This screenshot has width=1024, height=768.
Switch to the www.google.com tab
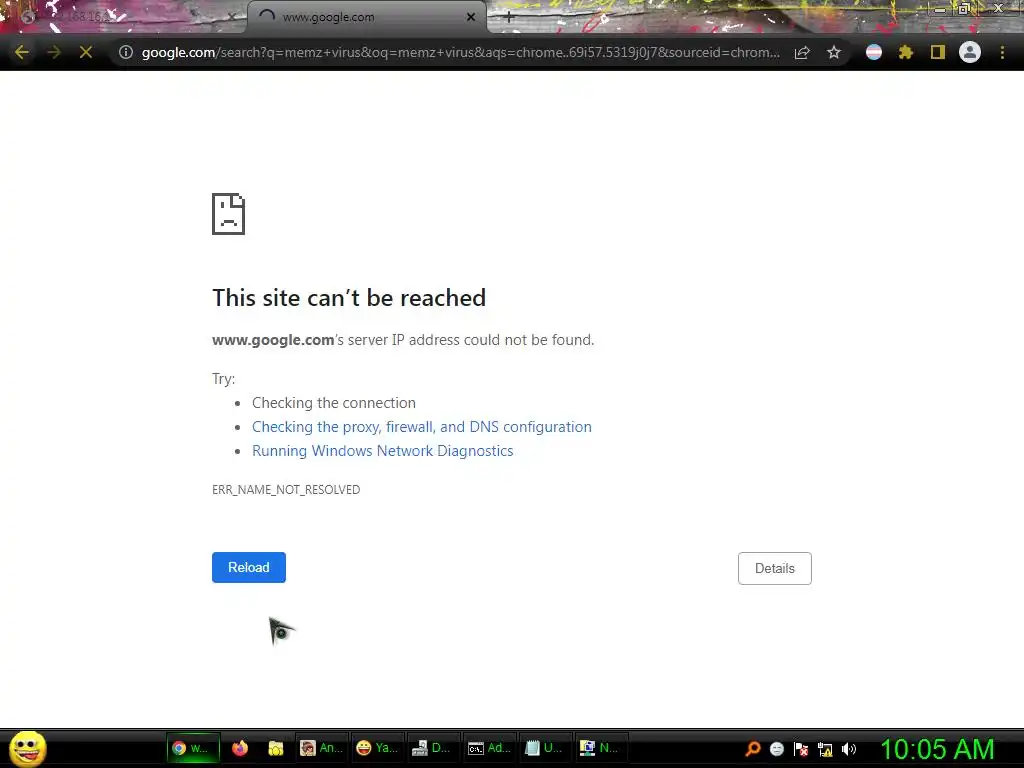(x=366, y=17)
